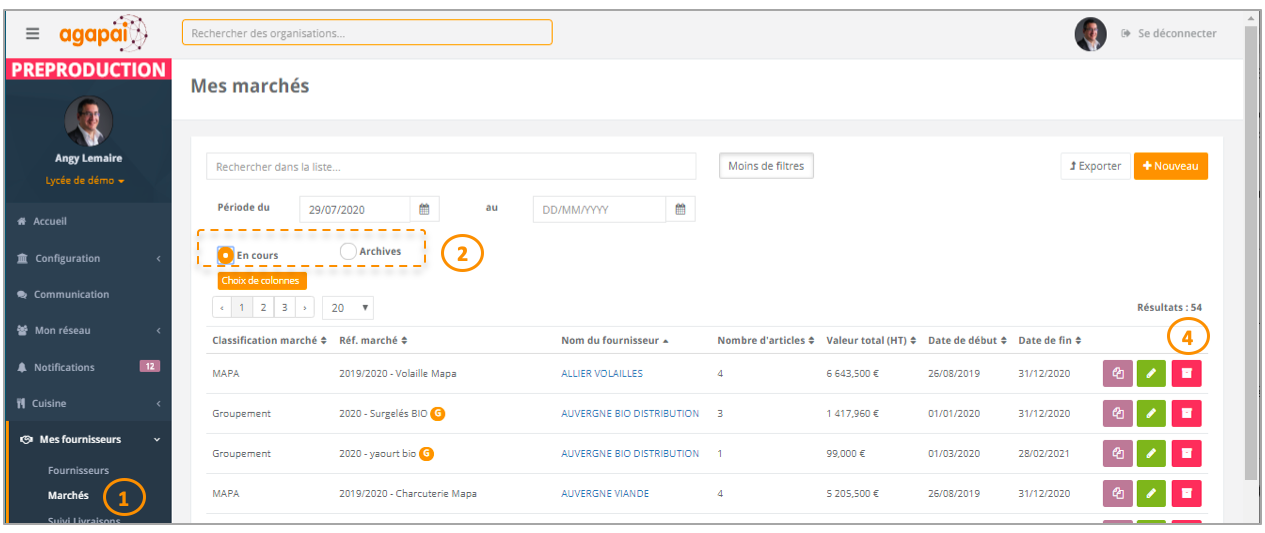Duplicate the Volaille Mapa marché
Image resolution: width=1265 pixels, height=533 pixels.
coord(1118,373)
